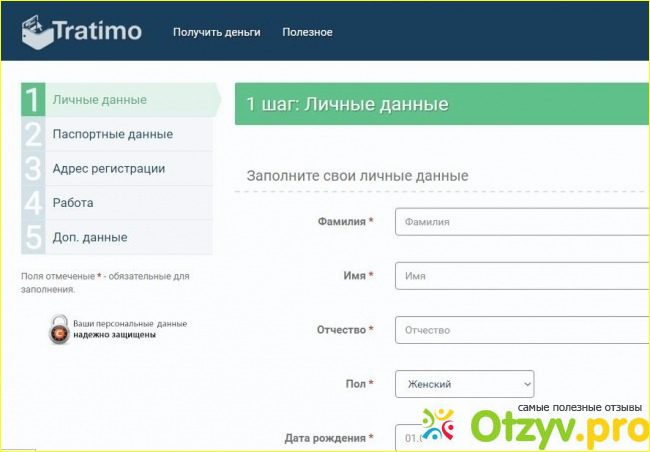Click the step number 3 icon
The image size is (650, 452).
point(33,169)
